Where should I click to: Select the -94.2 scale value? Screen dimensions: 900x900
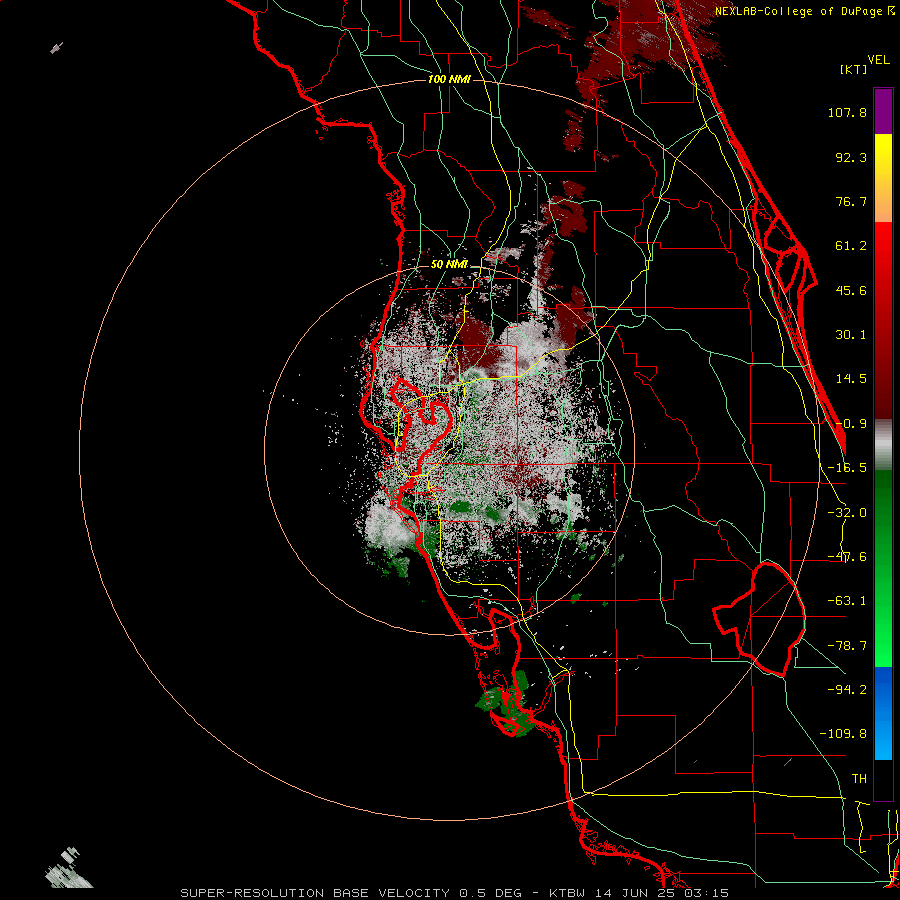847,689
